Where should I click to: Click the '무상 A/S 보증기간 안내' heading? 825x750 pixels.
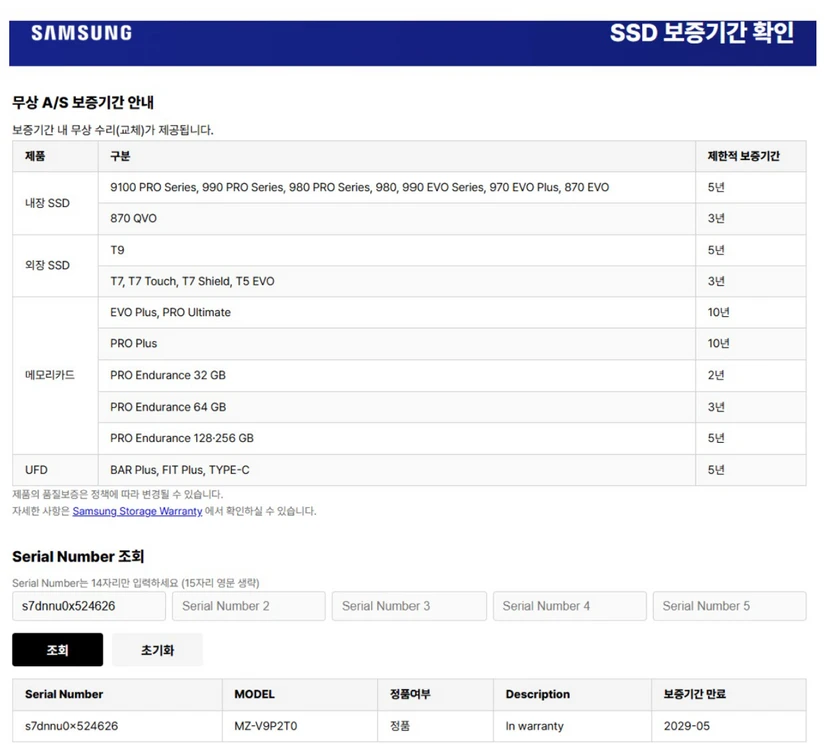pyautogui.click(x=83, y=102)
